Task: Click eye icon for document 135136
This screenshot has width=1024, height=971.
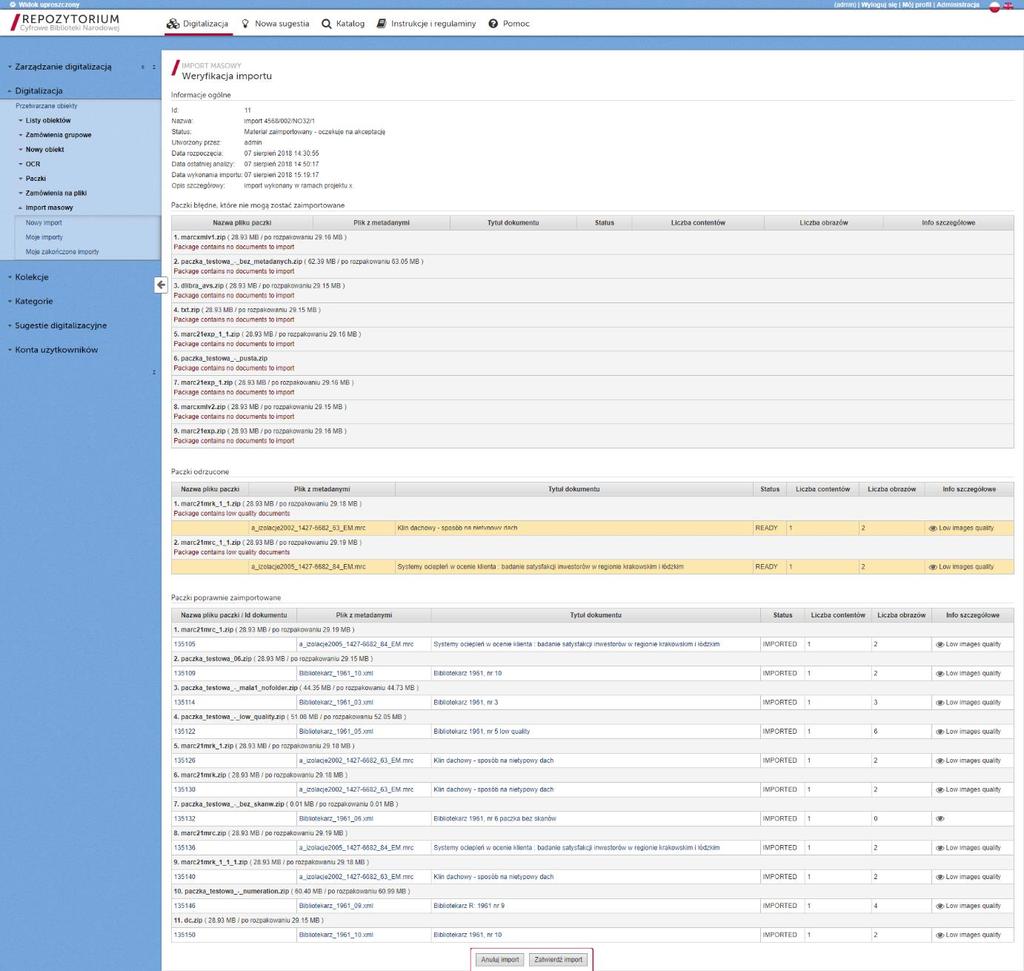Action: 940,848
